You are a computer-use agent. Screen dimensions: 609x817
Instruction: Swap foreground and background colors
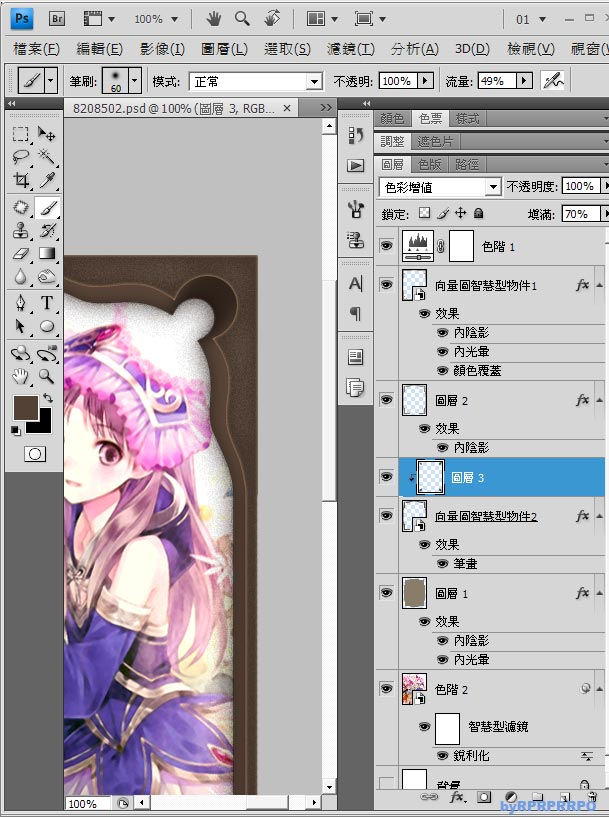coord(48,399)
